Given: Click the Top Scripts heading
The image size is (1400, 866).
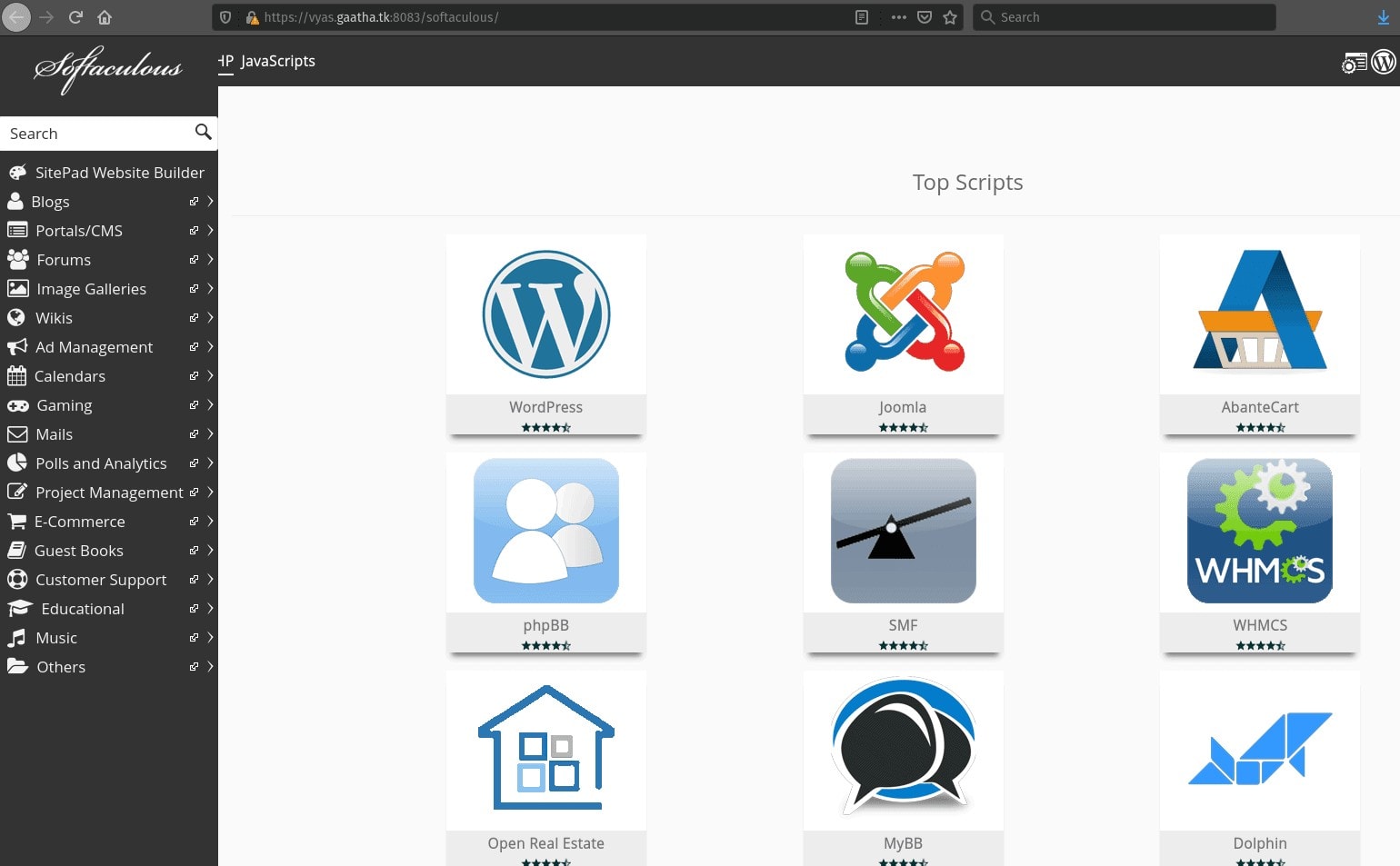Looking at the screenshot, I should (968, 183).
